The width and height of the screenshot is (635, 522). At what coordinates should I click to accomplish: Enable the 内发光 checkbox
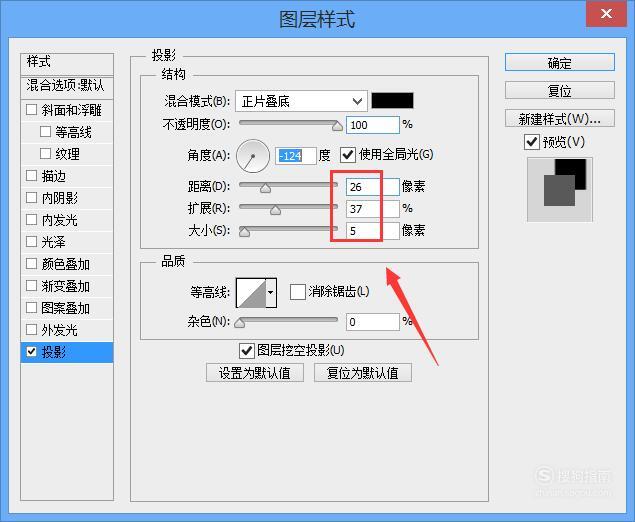click(x=31, y=219)
